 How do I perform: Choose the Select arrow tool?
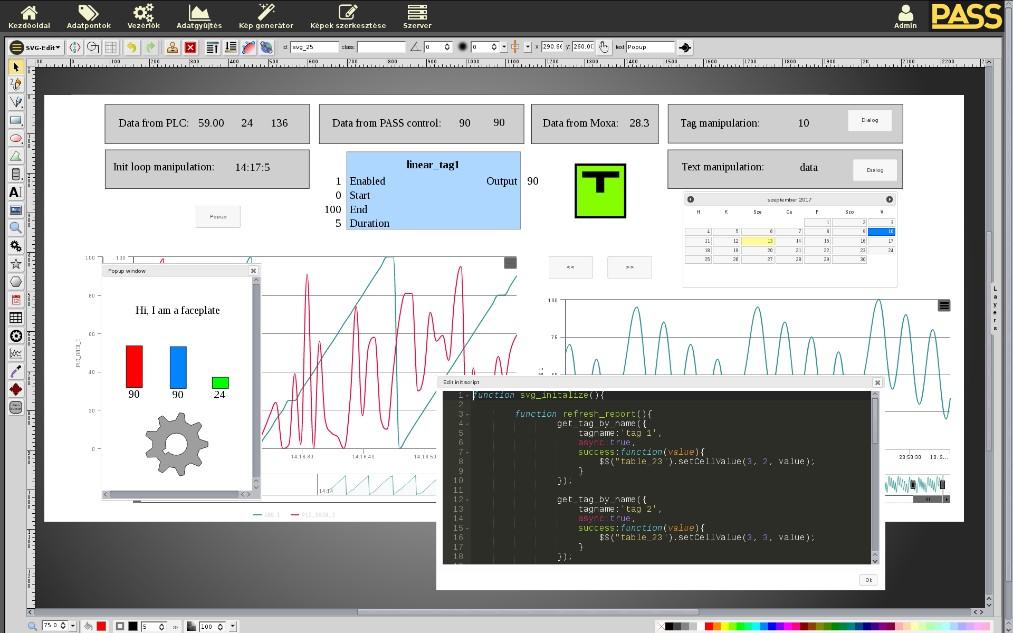(x=16, y=67)
